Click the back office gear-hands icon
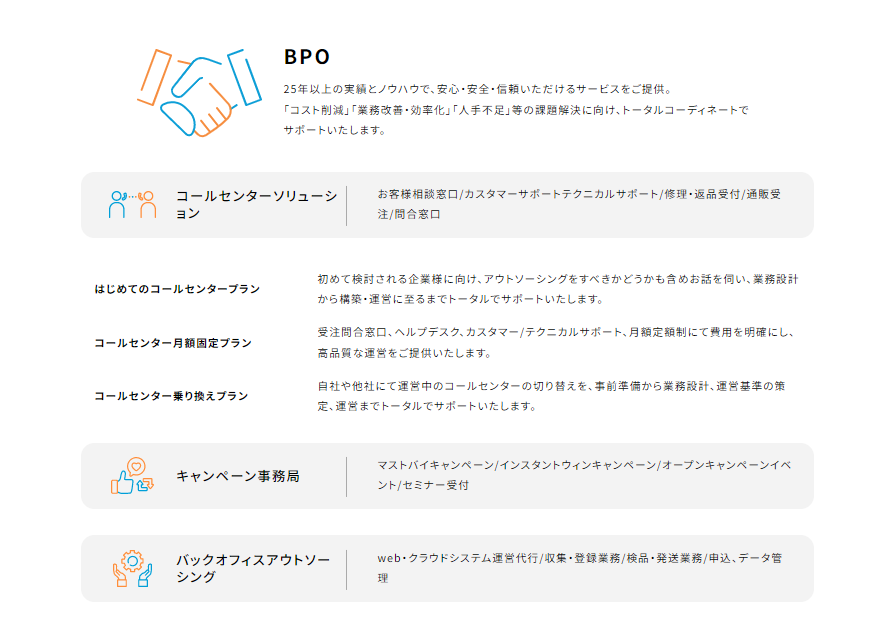896x635 pixels. (x=133, y=568)
